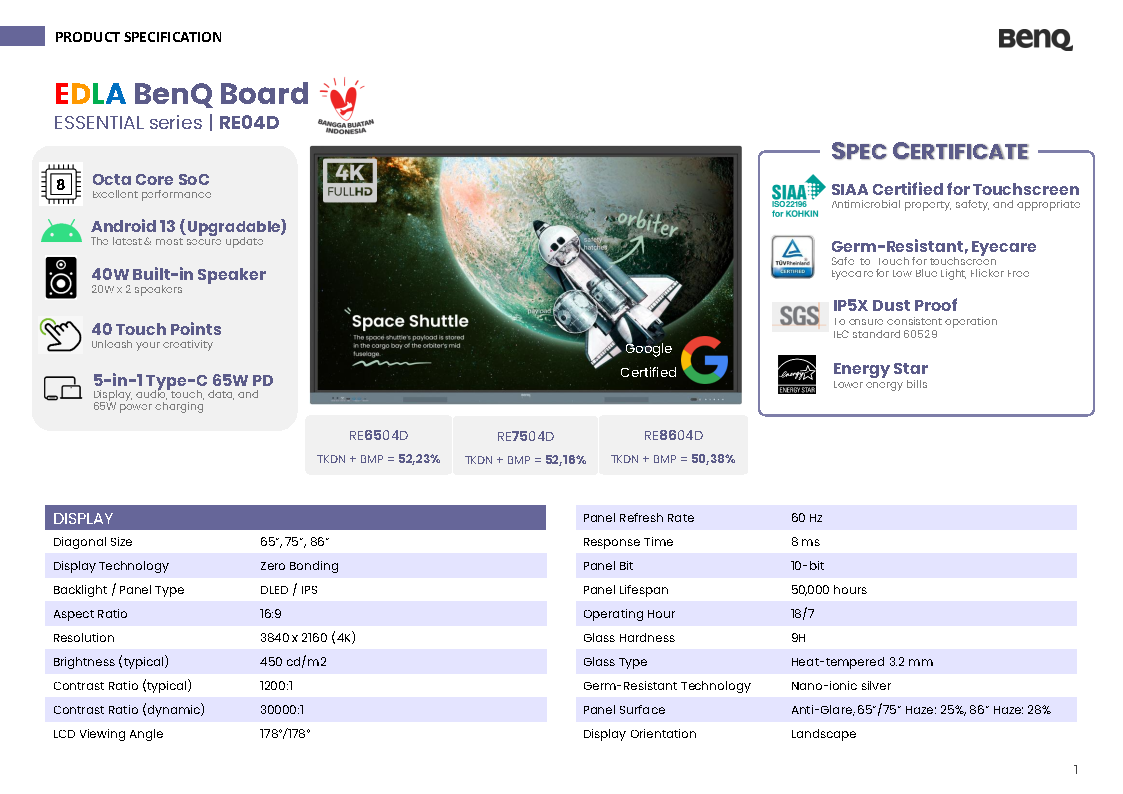This screenshot has height=794, width=1123.
Task: Click '5-in-1 Type-C 65W PD' title
Action: 183,380
